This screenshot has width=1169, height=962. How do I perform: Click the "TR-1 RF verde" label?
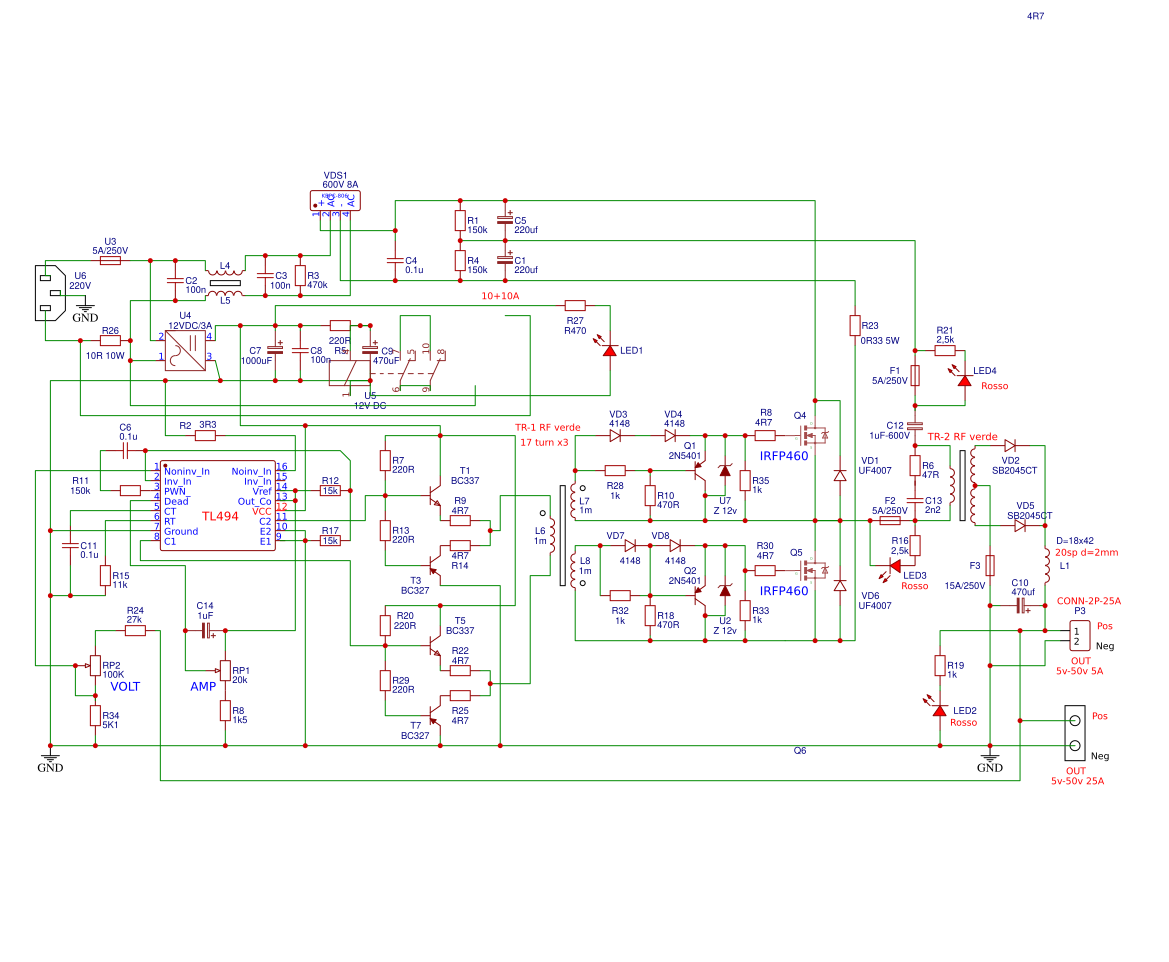tap(547, 427)
